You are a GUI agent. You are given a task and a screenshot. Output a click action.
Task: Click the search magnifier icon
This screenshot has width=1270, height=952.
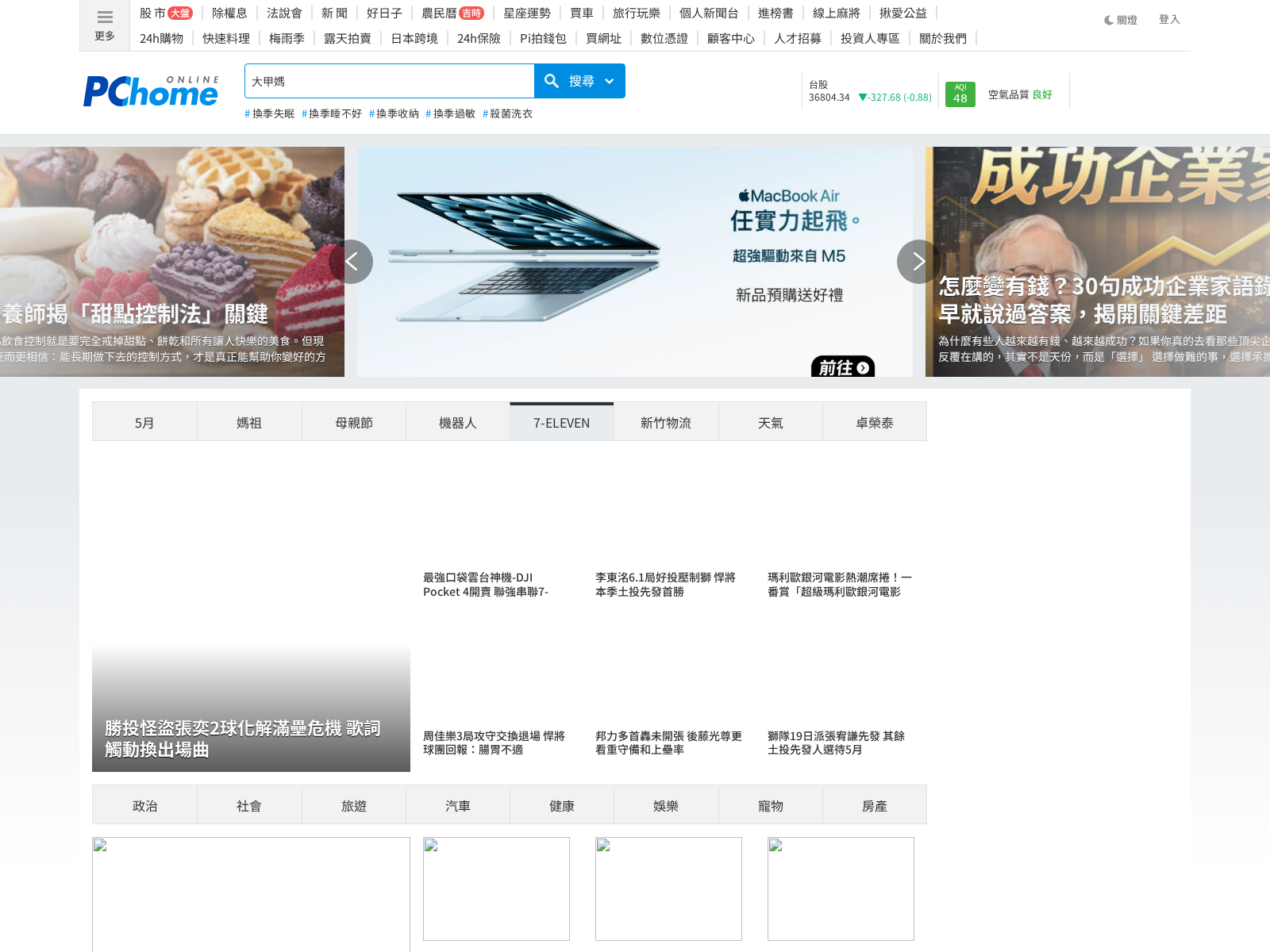[552, 80]
